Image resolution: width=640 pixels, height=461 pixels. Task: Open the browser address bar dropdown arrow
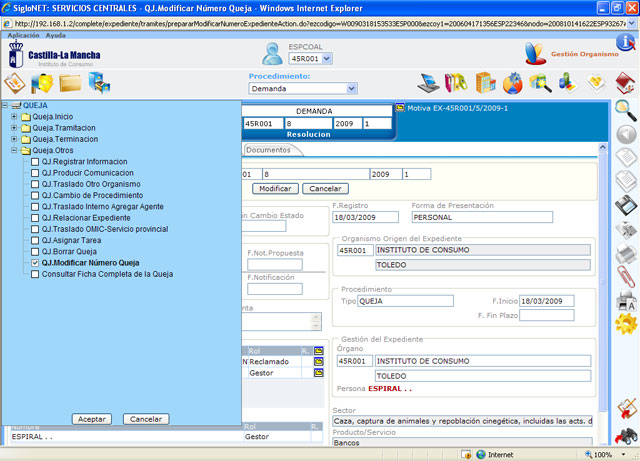pyautogui.click(x=632, y=24)
